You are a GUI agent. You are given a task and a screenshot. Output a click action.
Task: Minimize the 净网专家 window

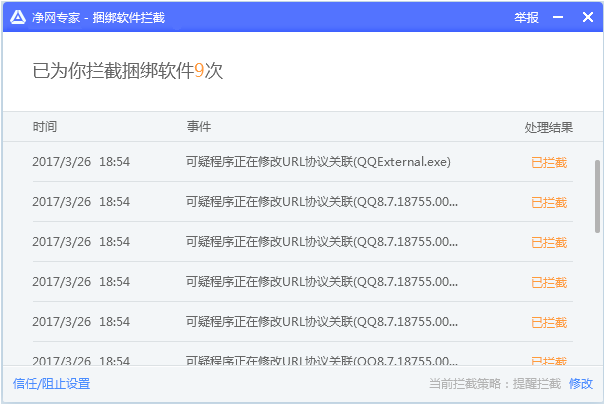point(558,17)
